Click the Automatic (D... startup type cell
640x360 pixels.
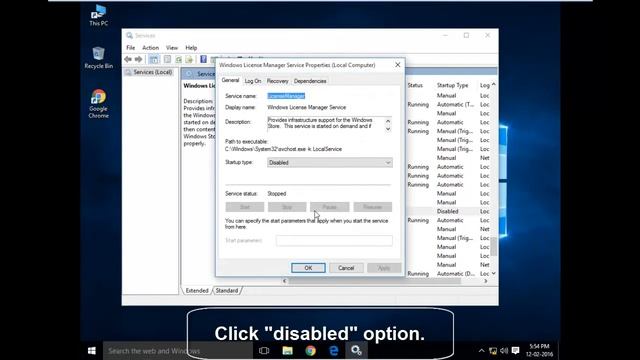[x=455, y=274]
